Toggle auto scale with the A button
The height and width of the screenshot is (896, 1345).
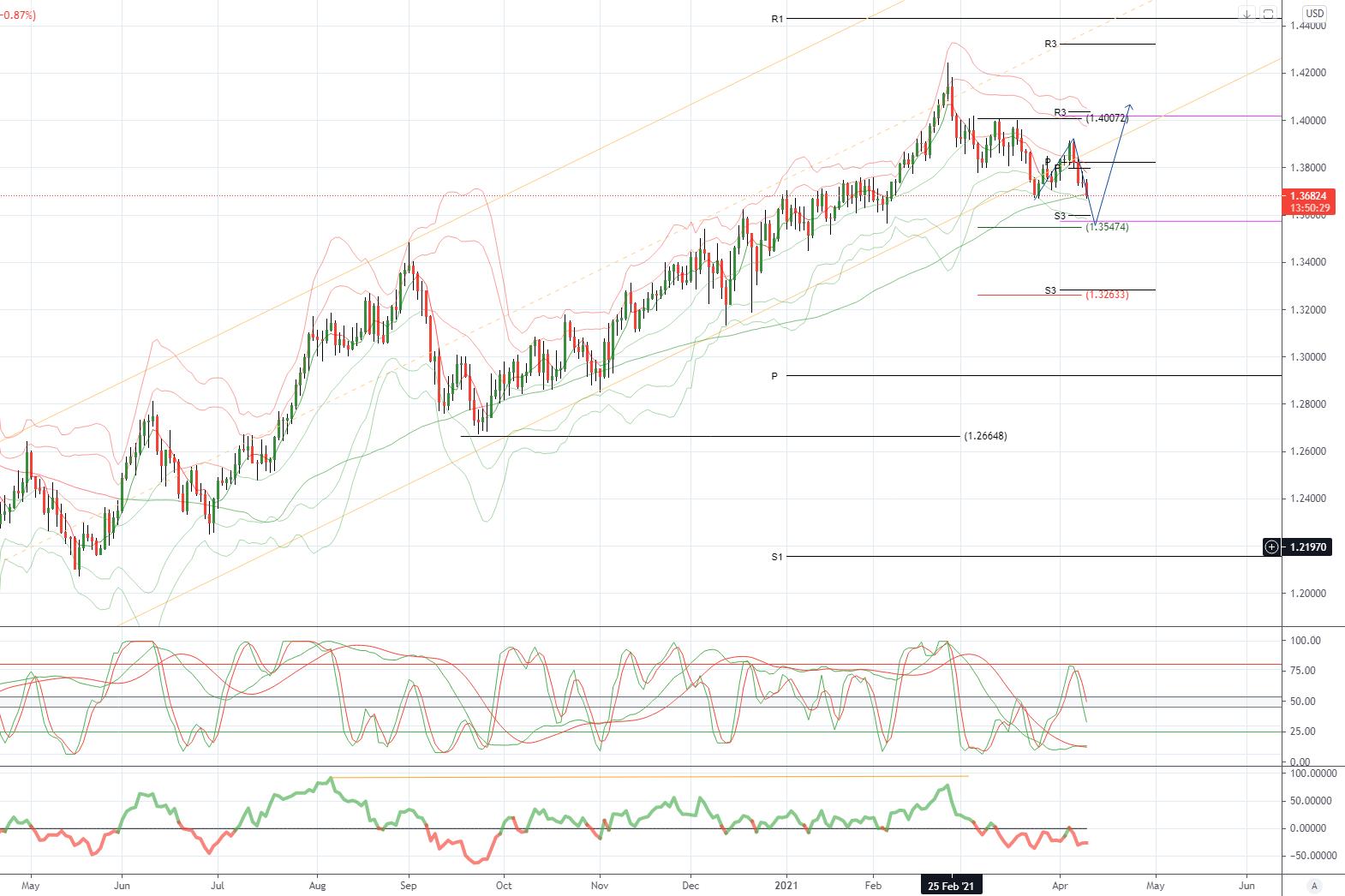coord(1314,886)
